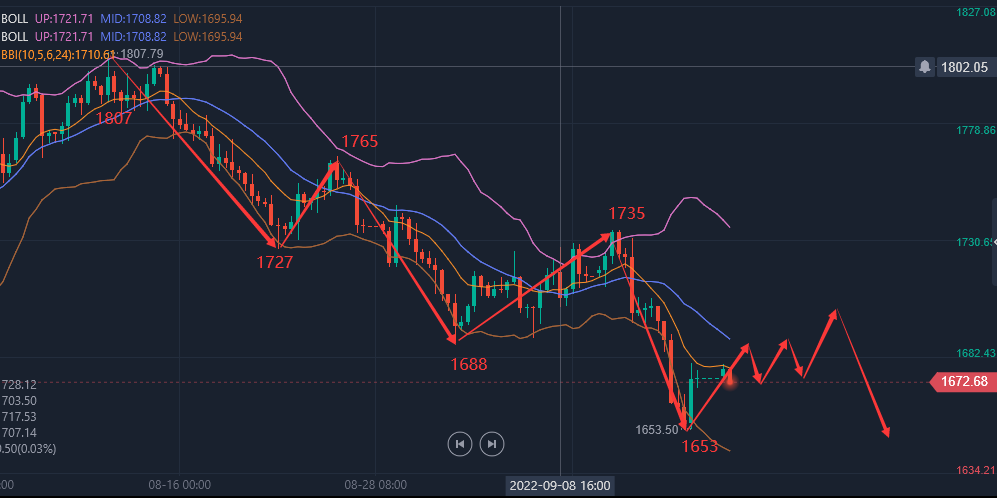
Task: Click the step-back playback button
Action: point(459,443)
